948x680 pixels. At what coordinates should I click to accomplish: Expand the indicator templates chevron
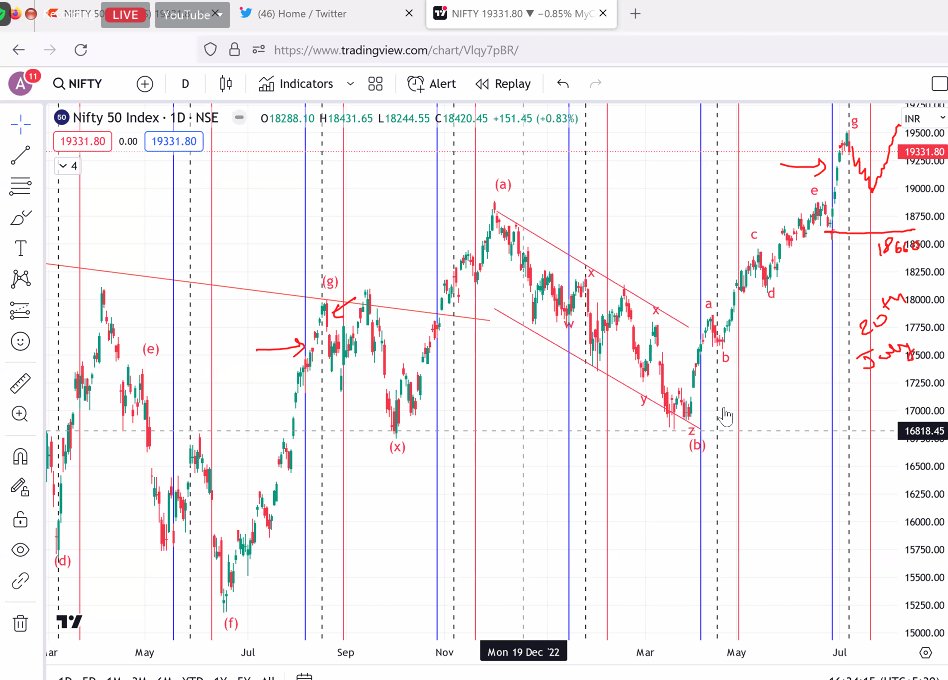coord(350,84)
